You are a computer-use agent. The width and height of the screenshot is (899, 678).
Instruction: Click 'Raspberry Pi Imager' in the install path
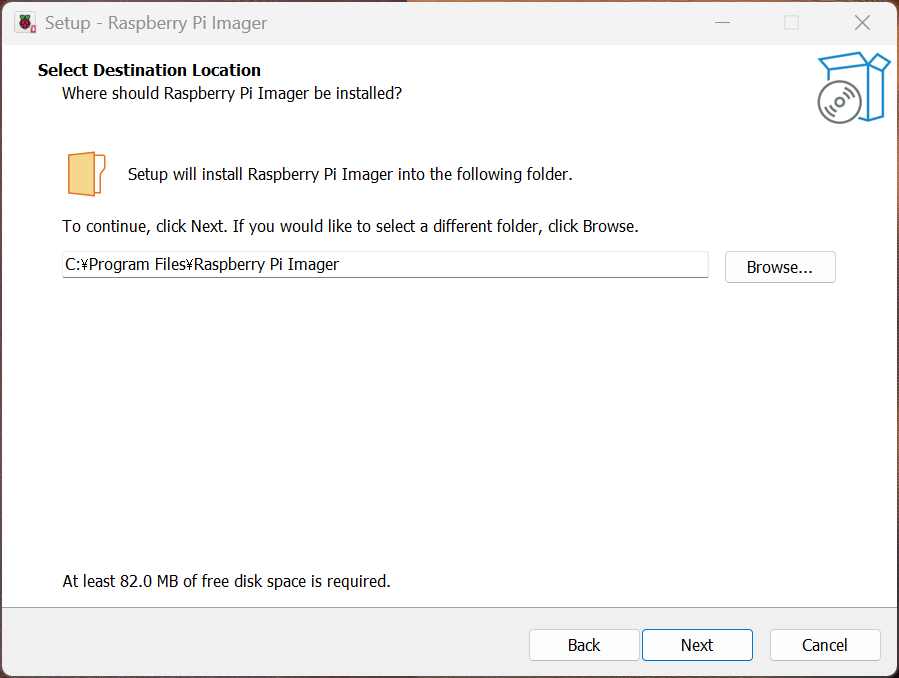[x=266, y=265]
